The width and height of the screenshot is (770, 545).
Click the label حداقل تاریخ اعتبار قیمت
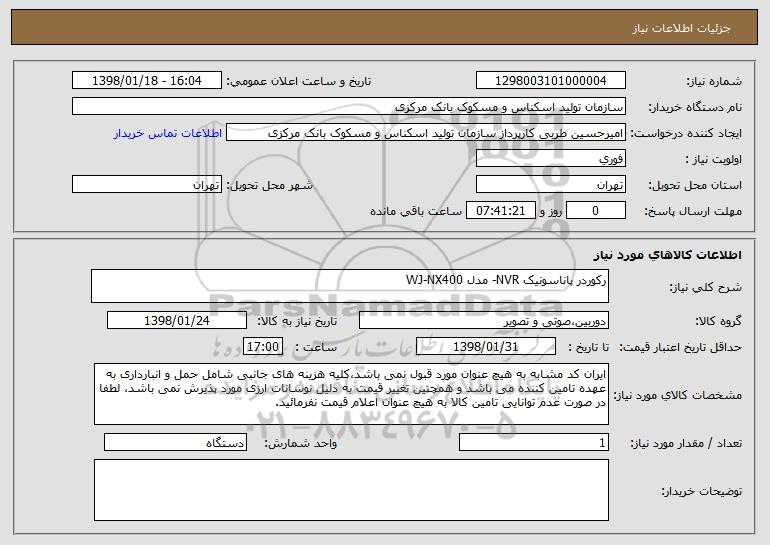pyautogui.click(x=680, y=348)
